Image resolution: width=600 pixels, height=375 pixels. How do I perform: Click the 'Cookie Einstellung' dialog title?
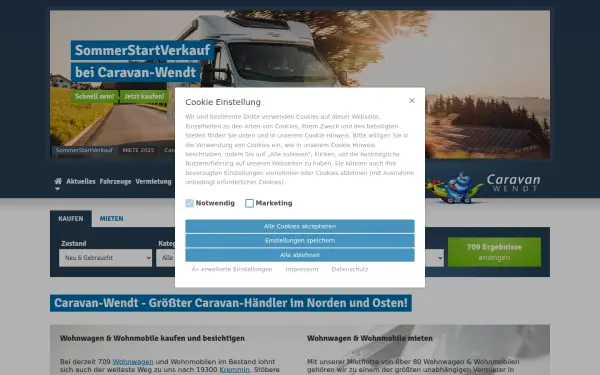pyautogui.click(x=223, y=102)
